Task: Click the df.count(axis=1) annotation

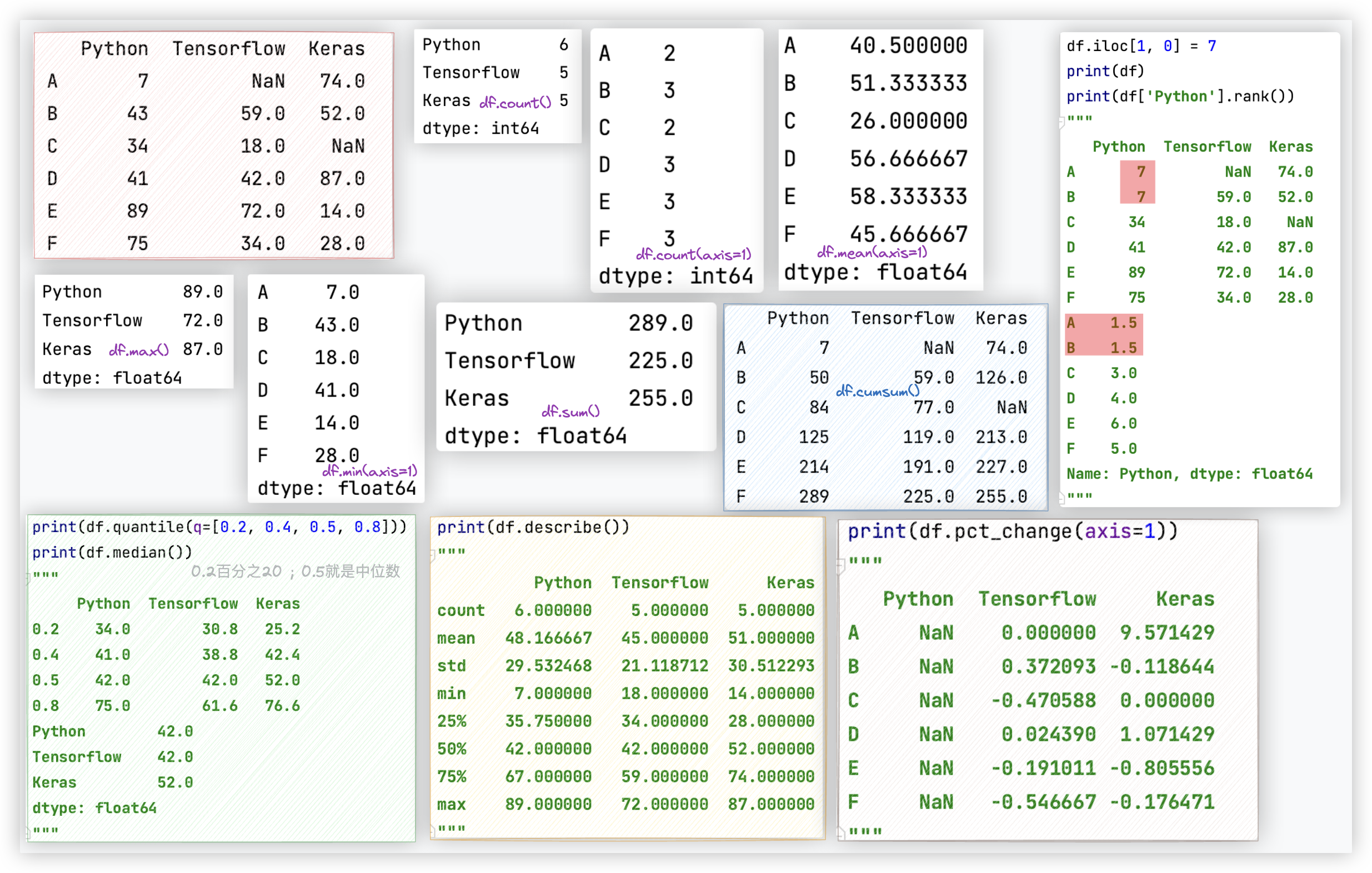Action: point(693,254)
